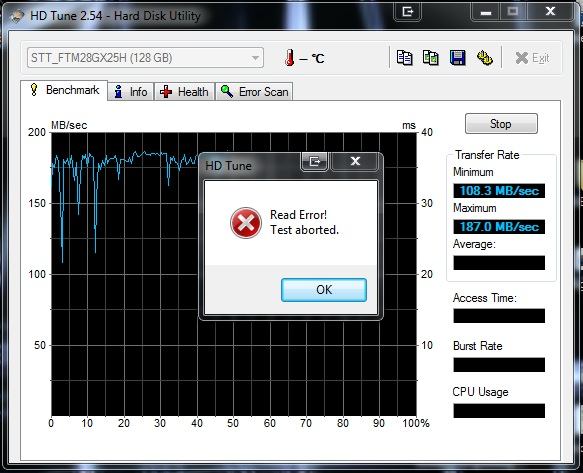Click the dialog's title bar arrow icon
This screenshot has width=583, height=473.
tap(315, 161)
